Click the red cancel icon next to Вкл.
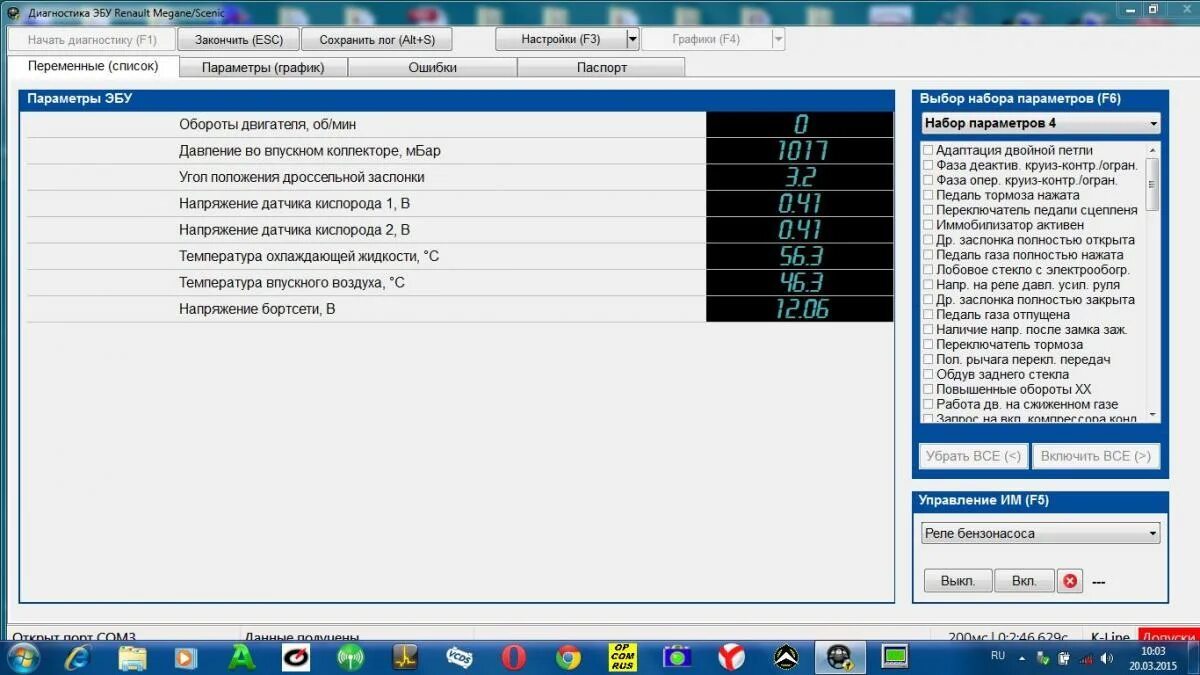 tap(1071, 581)
